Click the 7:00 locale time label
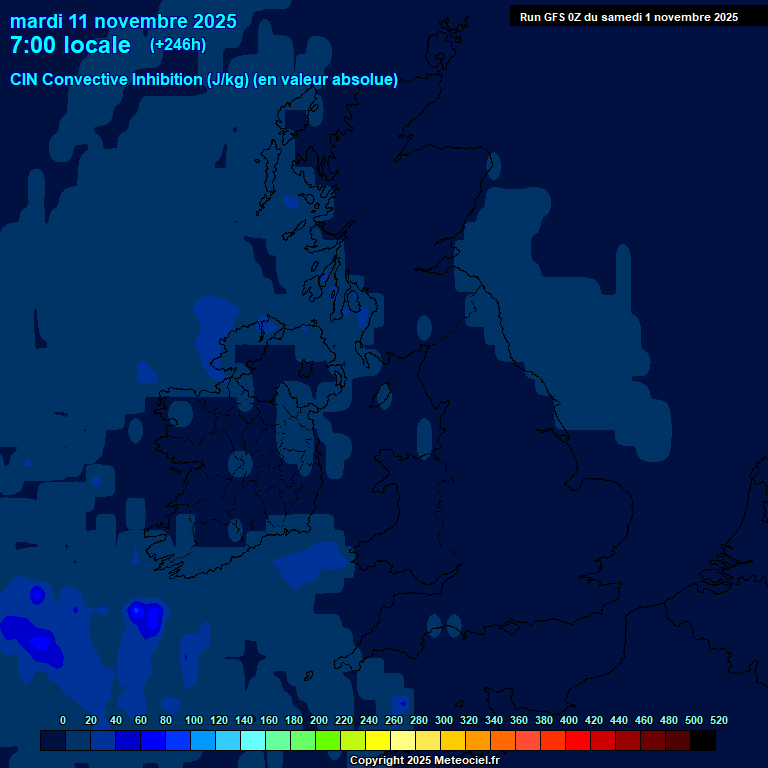 70,46
